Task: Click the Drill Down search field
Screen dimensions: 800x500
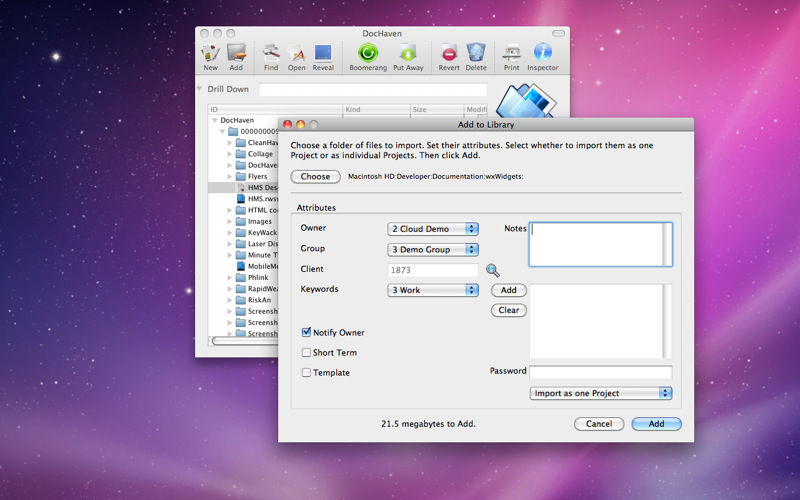Action: coord(373,89)
